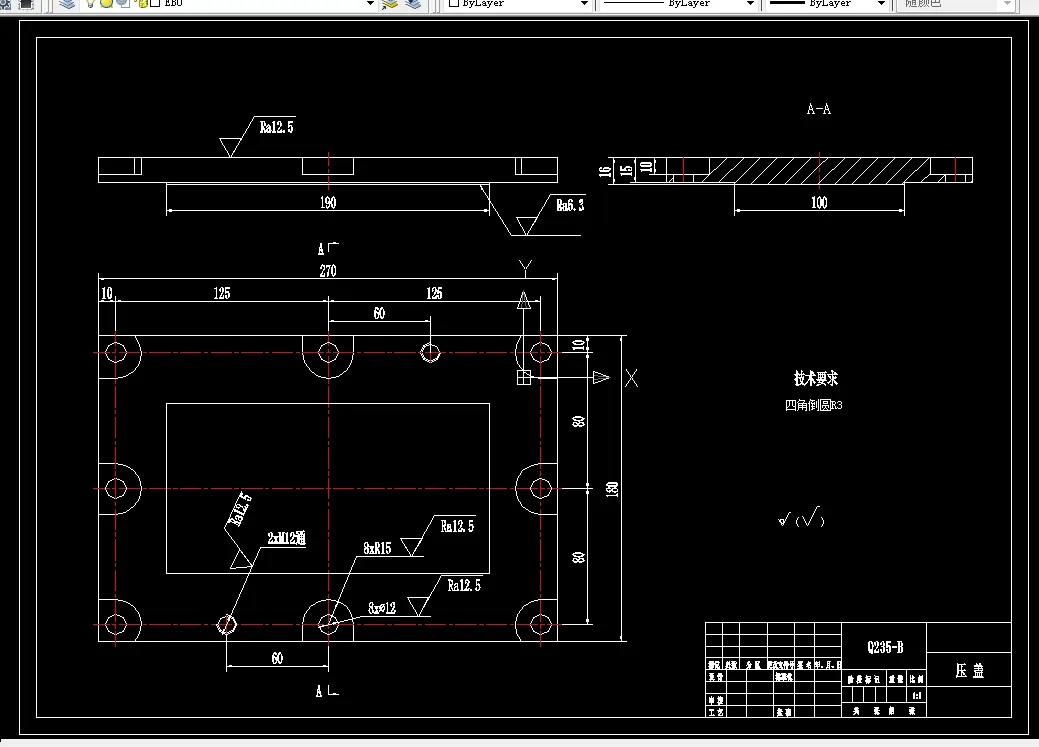The height and width of the screenshot is (747, 1039).
Task: Select the 100 dimension in section view
Action: [x=819, y=203]
